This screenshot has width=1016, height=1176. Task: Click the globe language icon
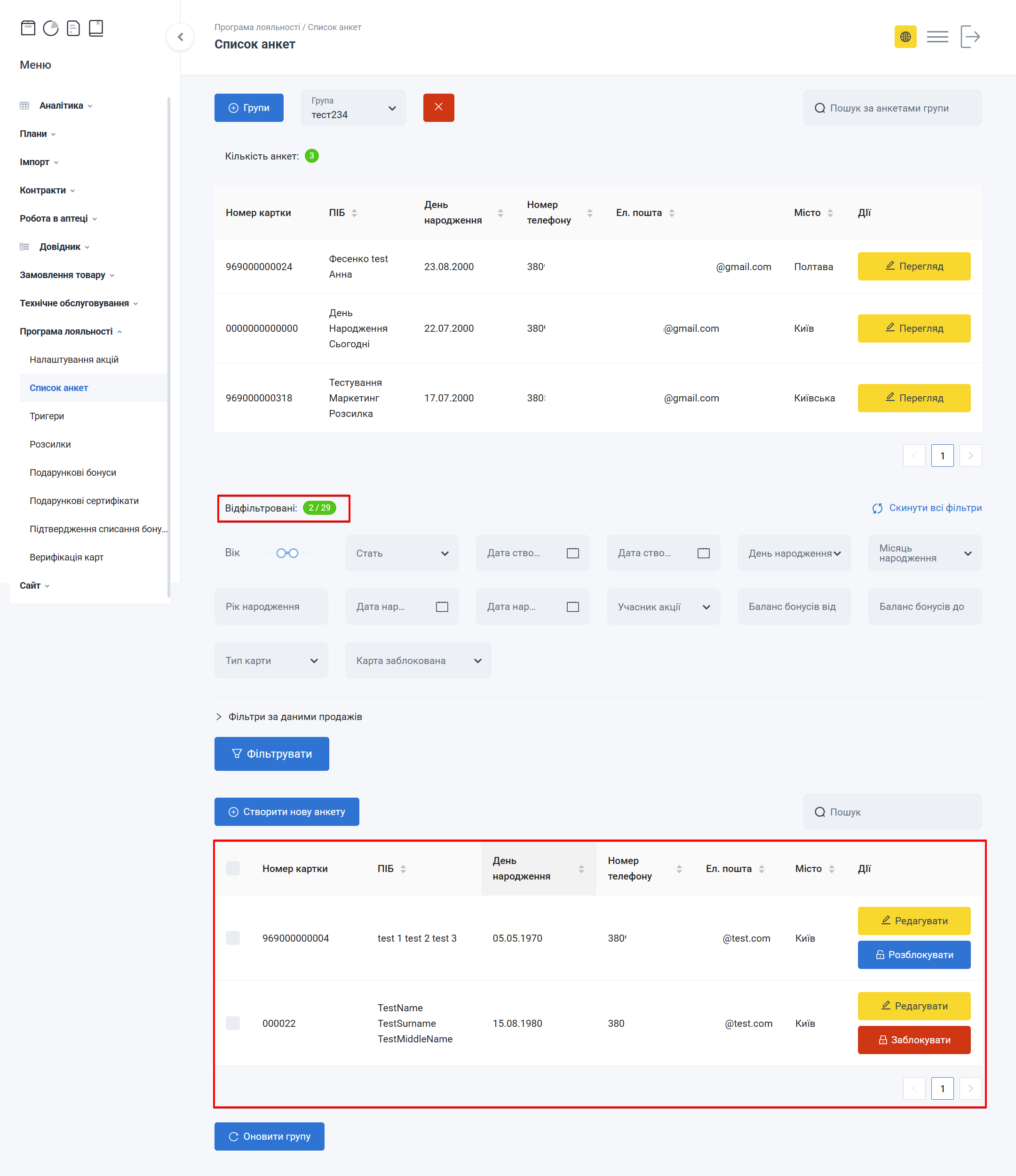pyautogui.click(x=905, y=37)
